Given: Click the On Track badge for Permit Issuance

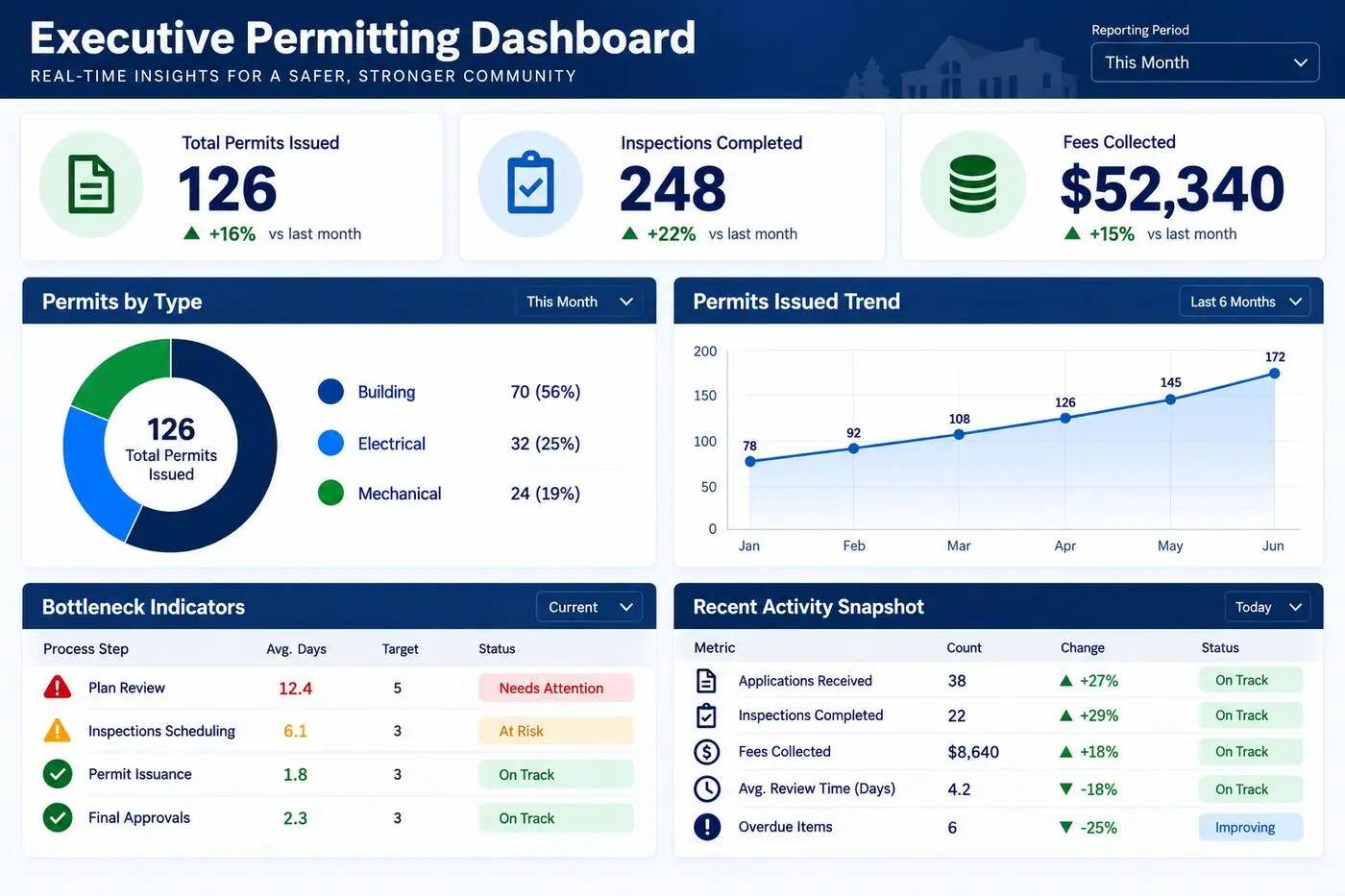Looking at the screenshot, I should click(x=556, y=774).
